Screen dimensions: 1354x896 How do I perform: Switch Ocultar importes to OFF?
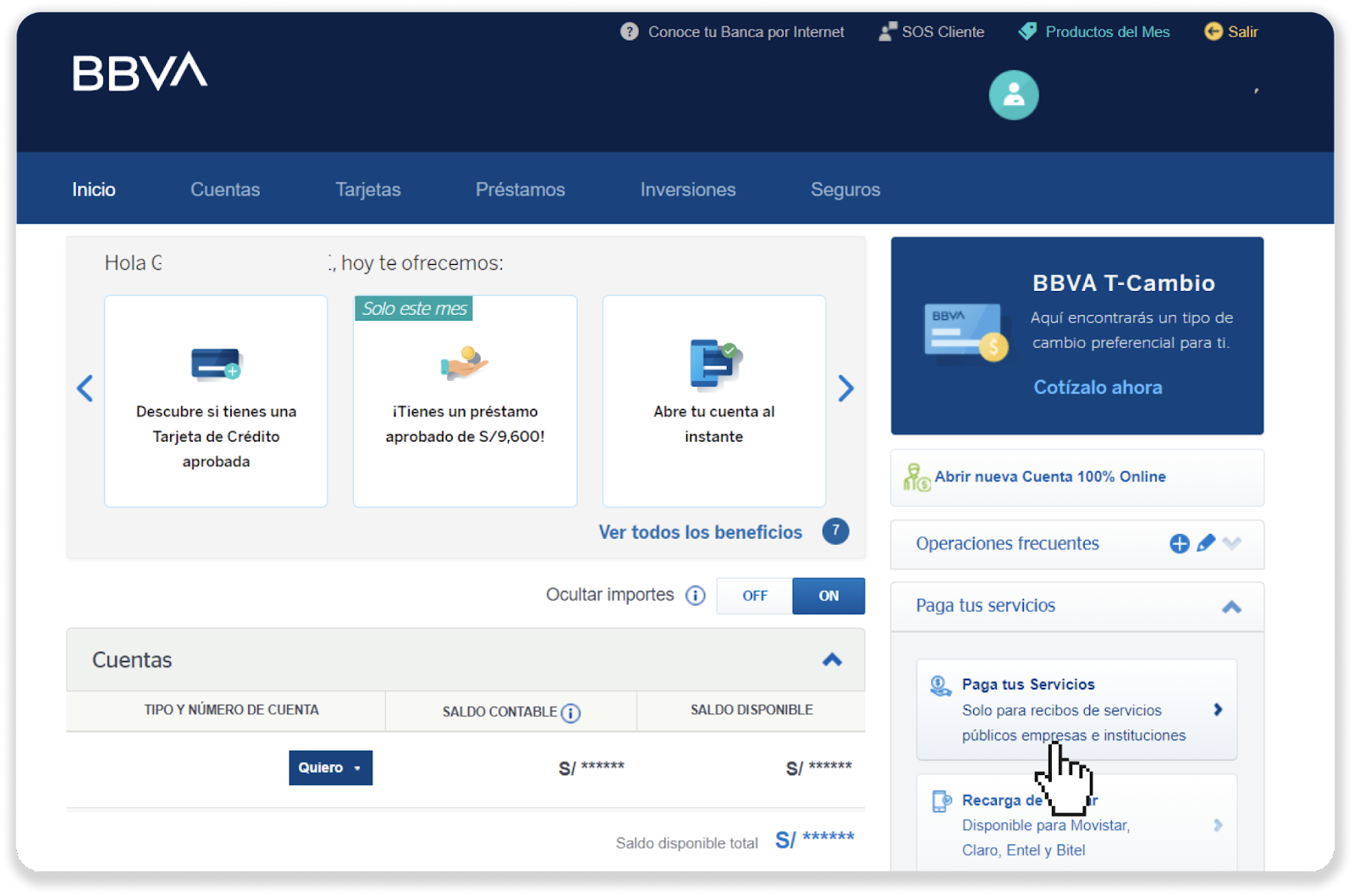pyautogui.click(x=754, y=596)
